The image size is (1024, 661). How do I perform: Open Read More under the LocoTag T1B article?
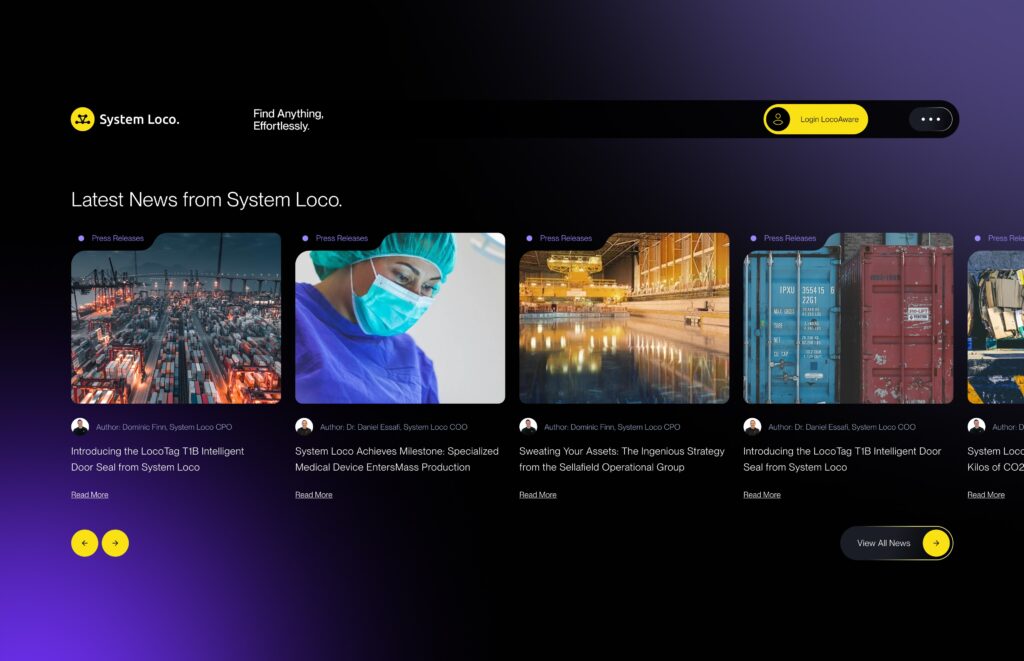[89, 494]
